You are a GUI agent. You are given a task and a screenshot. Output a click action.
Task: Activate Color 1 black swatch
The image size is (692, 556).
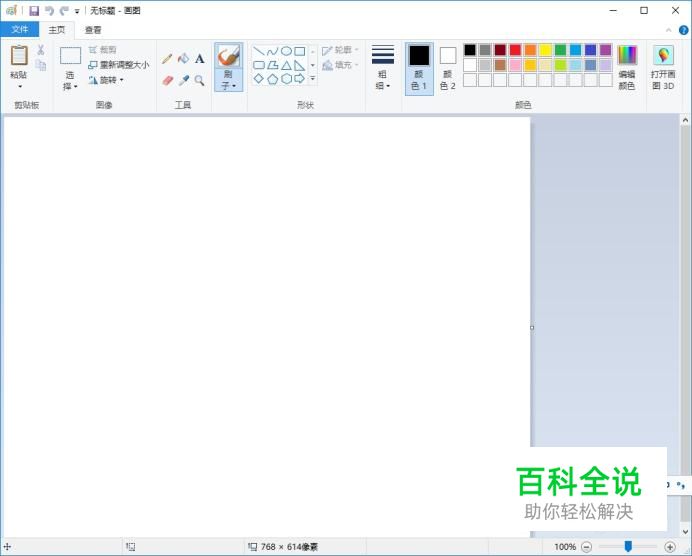coord(419,56)
